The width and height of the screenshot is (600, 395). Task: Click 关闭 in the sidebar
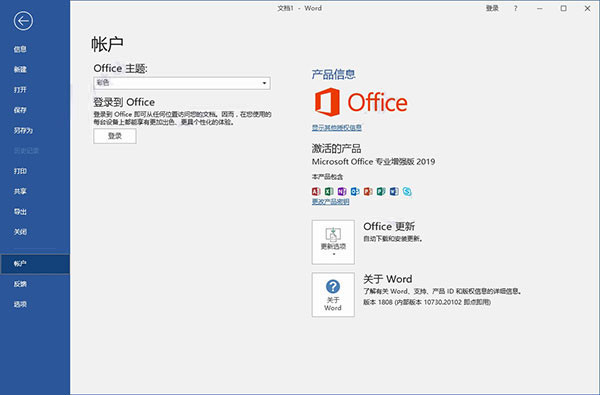20,232
